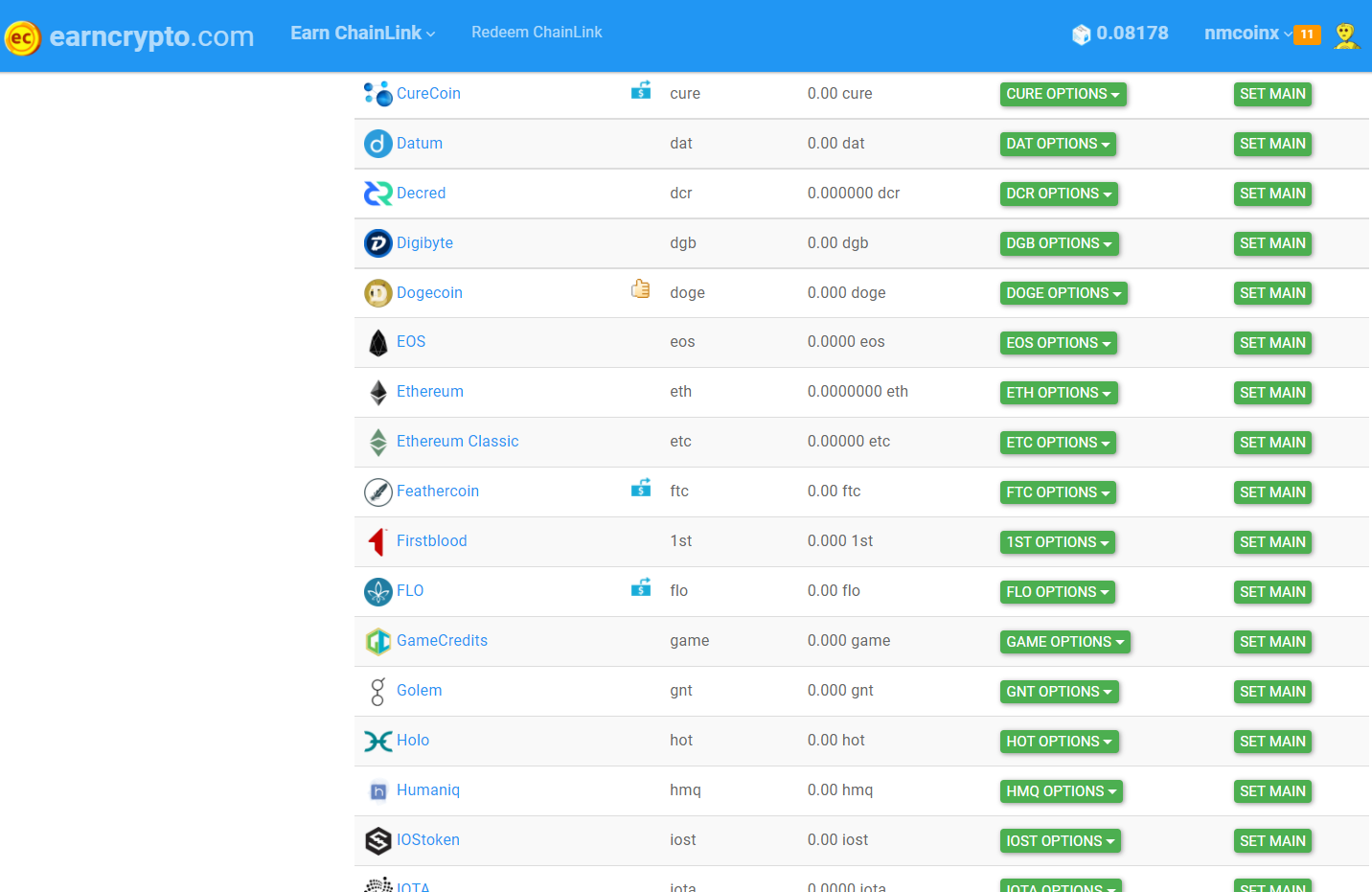Click the Decred coin icon
The width and height of the screenshot is (1372, 892).
pos(378,194)
